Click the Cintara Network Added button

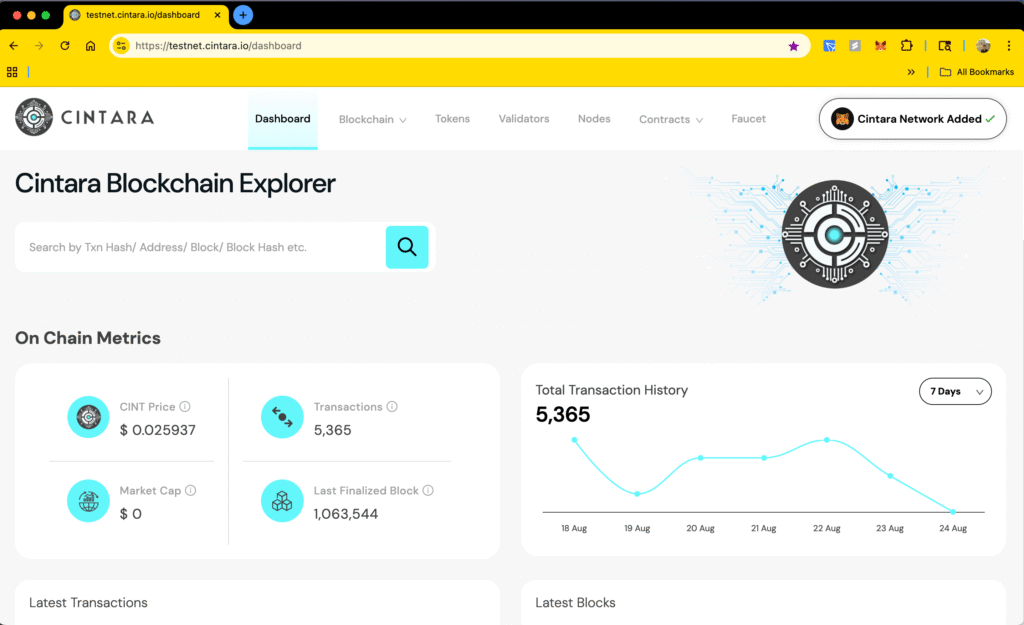pyautogui.click(x=912, y=119)
